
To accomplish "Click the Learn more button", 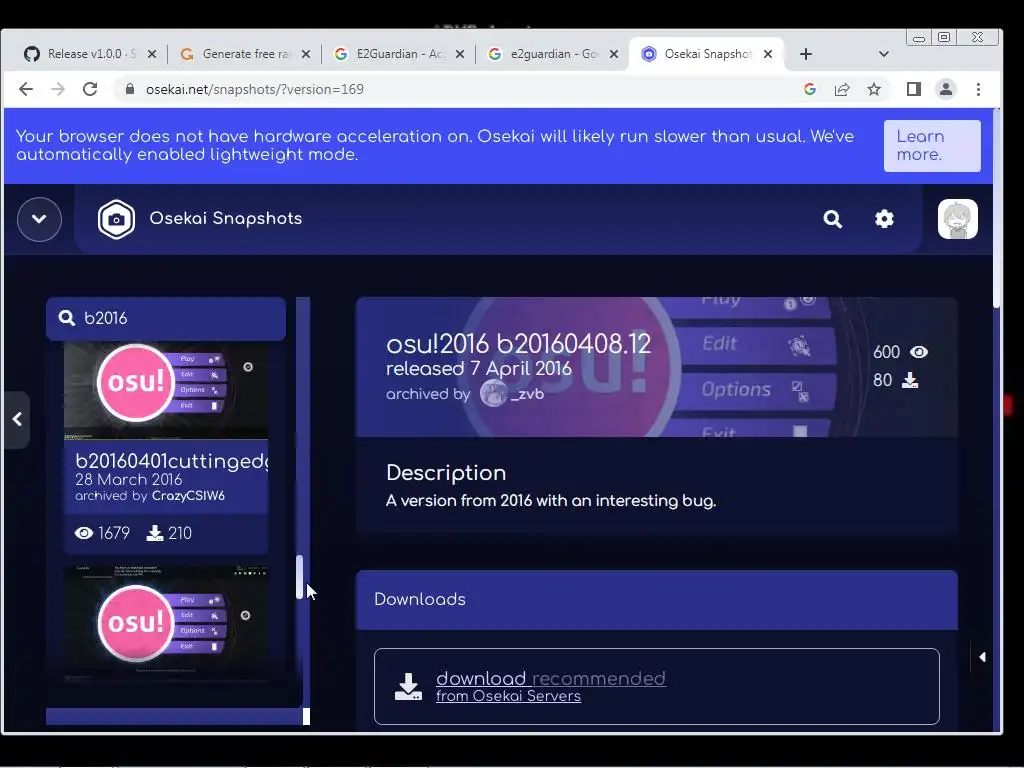I will tap(932, 146).
